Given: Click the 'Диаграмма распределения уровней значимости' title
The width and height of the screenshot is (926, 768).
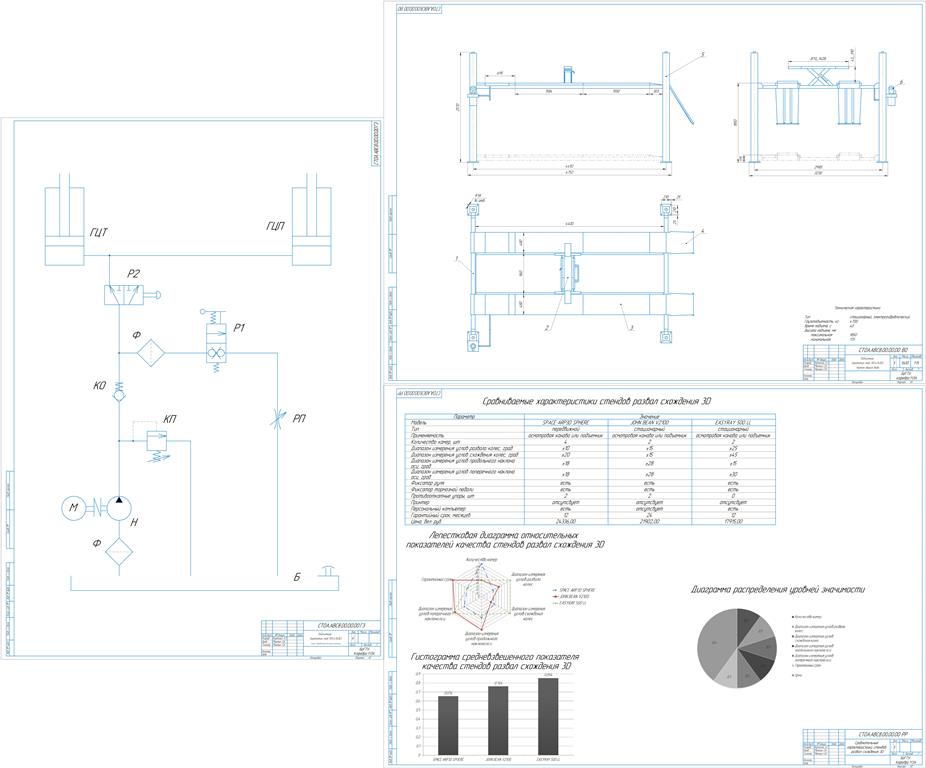Looking at the screenshot, I should [778, 590].
